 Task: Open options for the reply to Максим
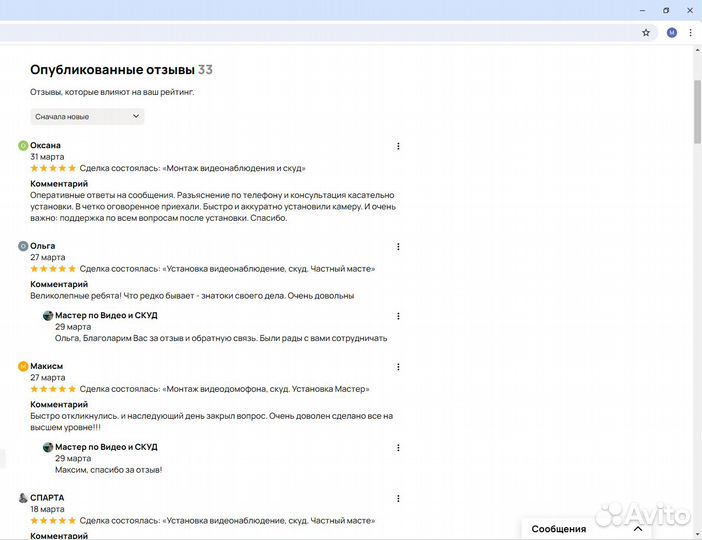pos(398,448)
